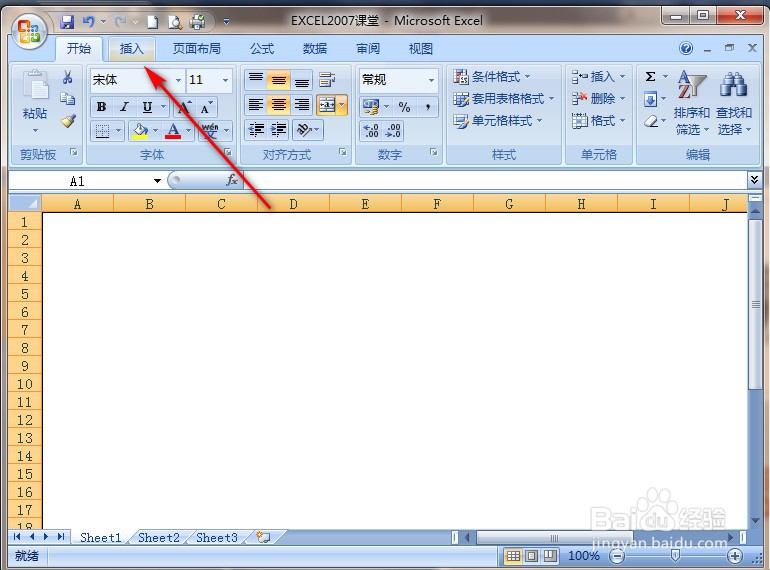Switch to the 公式 ribbon tab
Viewport: 770px width, 570px height.
(x=262, y=49)
